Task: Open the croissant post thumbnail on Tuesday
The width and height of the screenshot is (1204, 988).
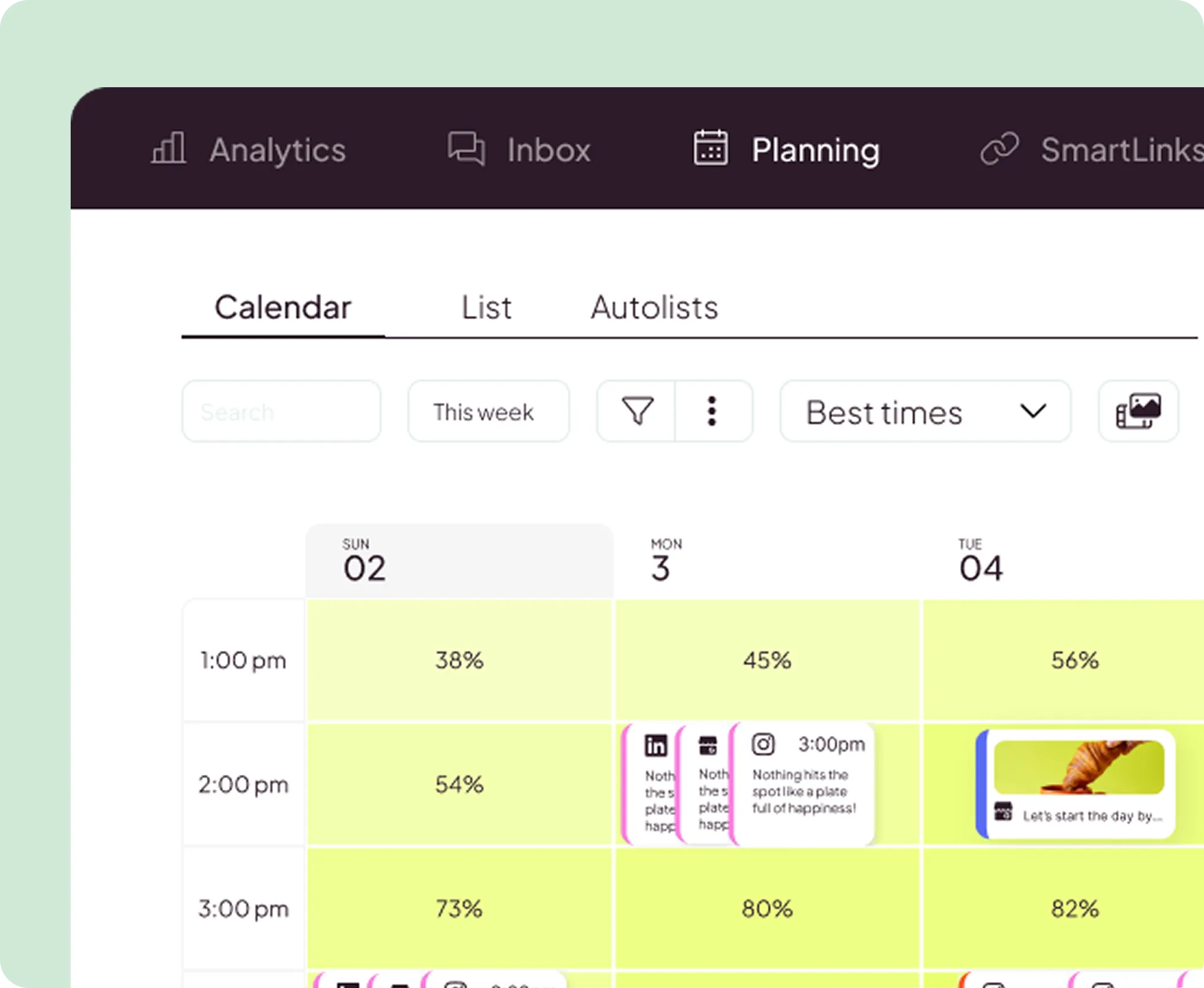Action: click(x=1079, y=767)
